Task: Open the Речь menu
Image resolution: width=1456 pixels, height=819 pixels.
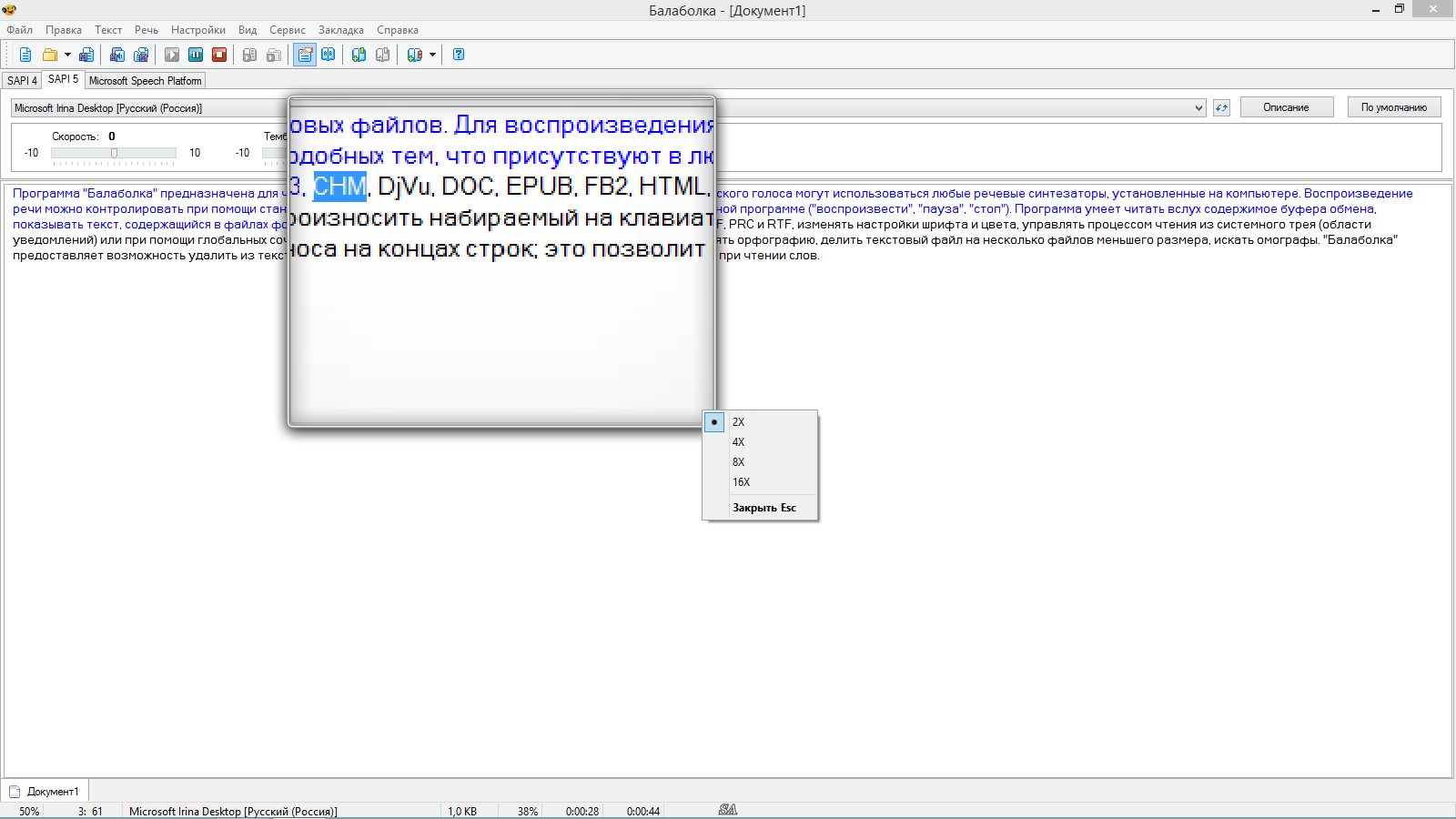Action: (x=147, y=30)
